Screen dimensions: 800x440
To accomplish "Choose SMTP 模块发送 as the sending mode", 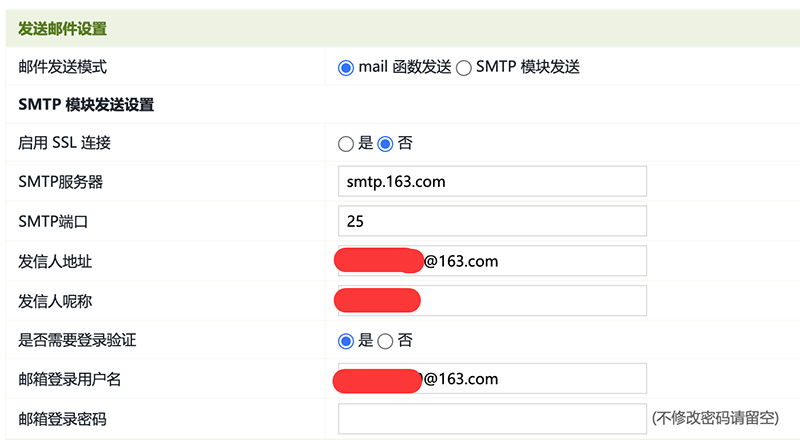I will [x=464, y=68].
